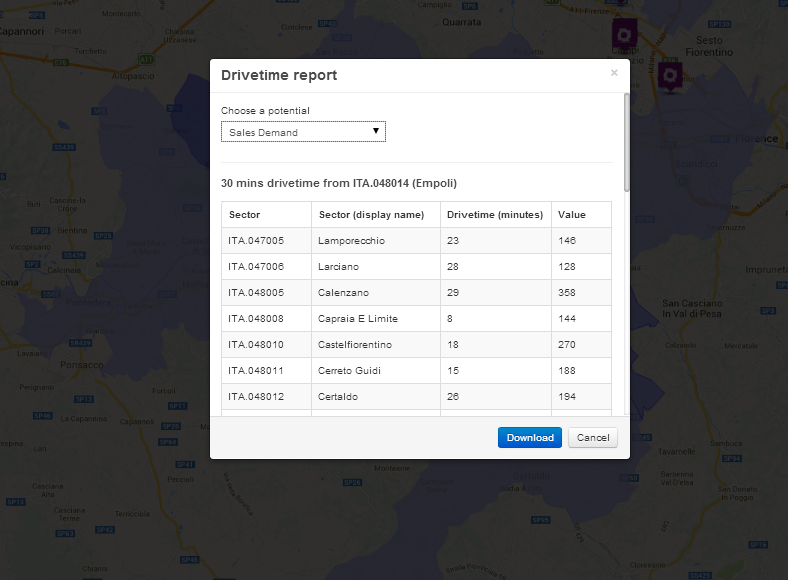Viewport: 788px width, 580px height.
Task: Click the Certaldo display name cell
Action: [x=376, y=397]
